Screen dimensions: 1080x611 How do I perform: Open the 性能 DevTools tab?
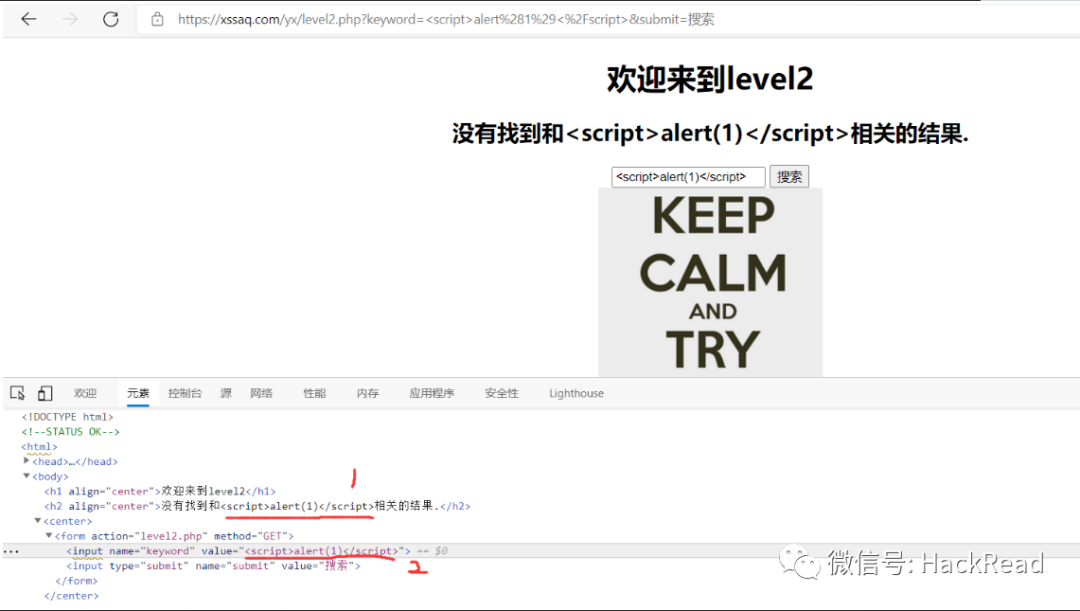point(314,393)
